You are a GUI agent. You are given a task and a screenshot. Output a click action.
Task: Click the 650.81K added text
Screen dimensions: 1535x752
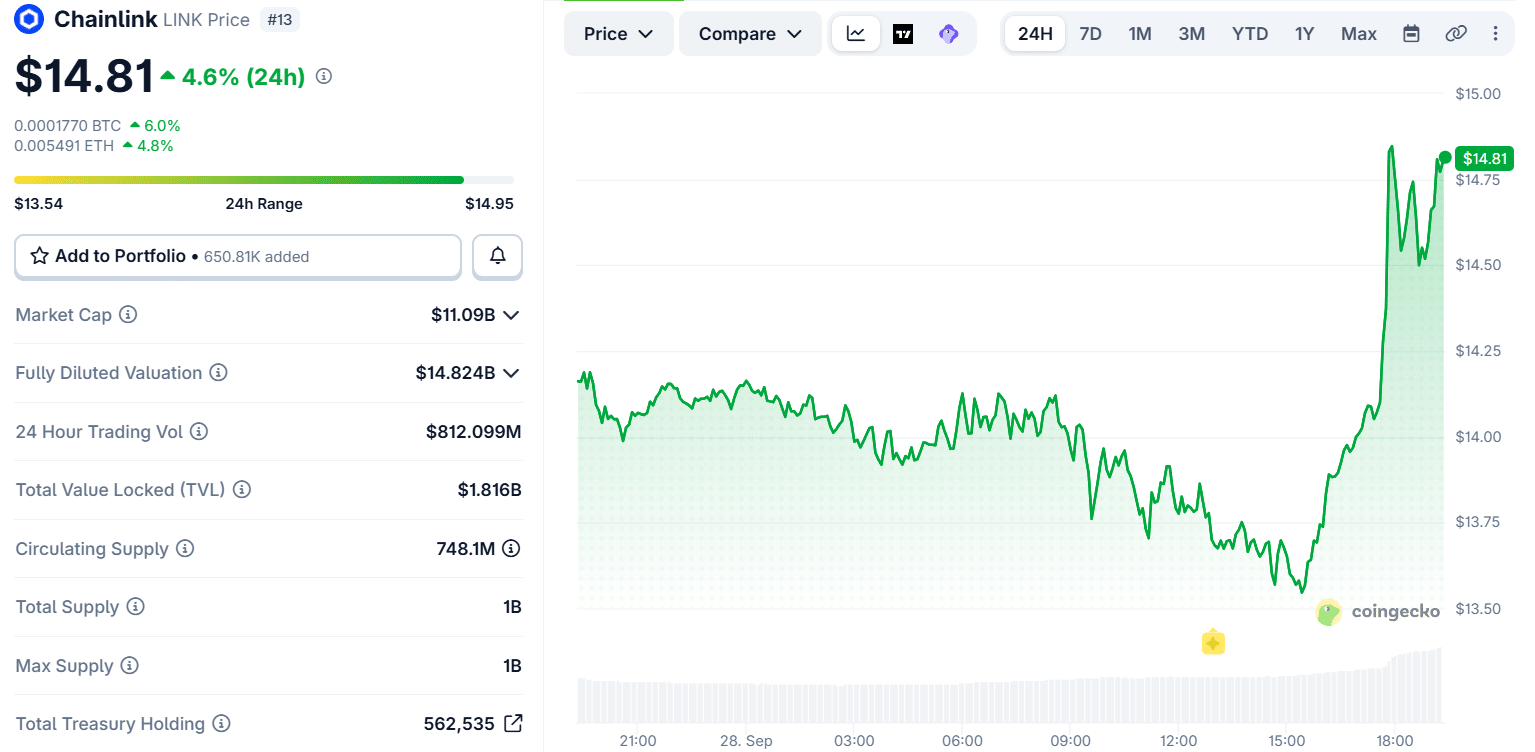pos(256,257)
